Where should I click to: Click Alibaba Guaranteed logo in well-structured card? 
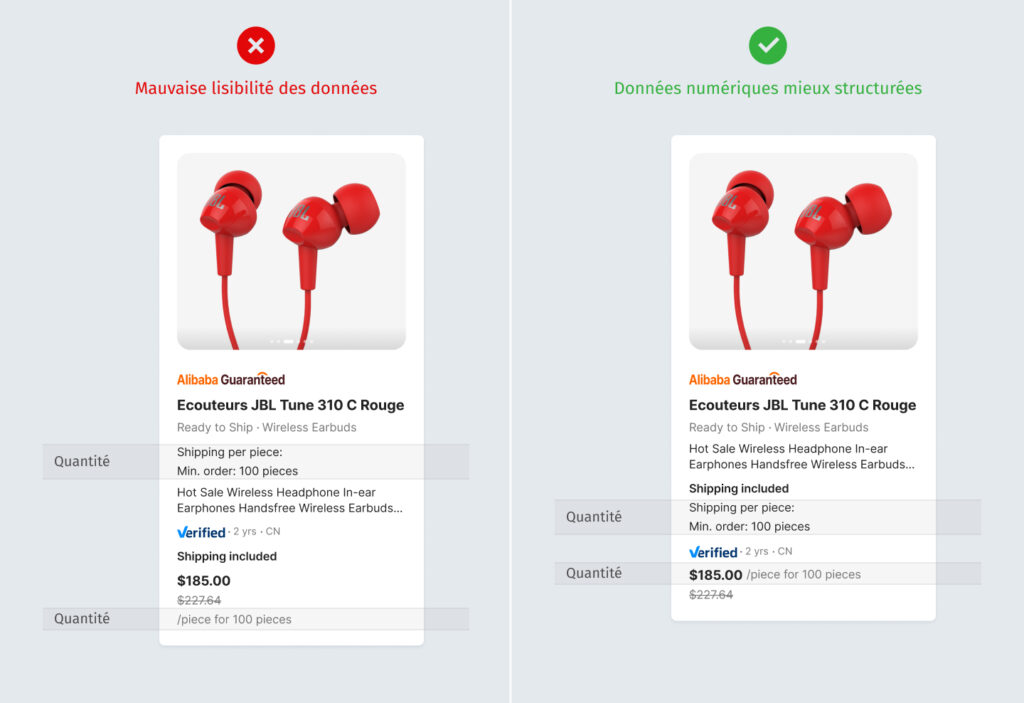[743, 380]
